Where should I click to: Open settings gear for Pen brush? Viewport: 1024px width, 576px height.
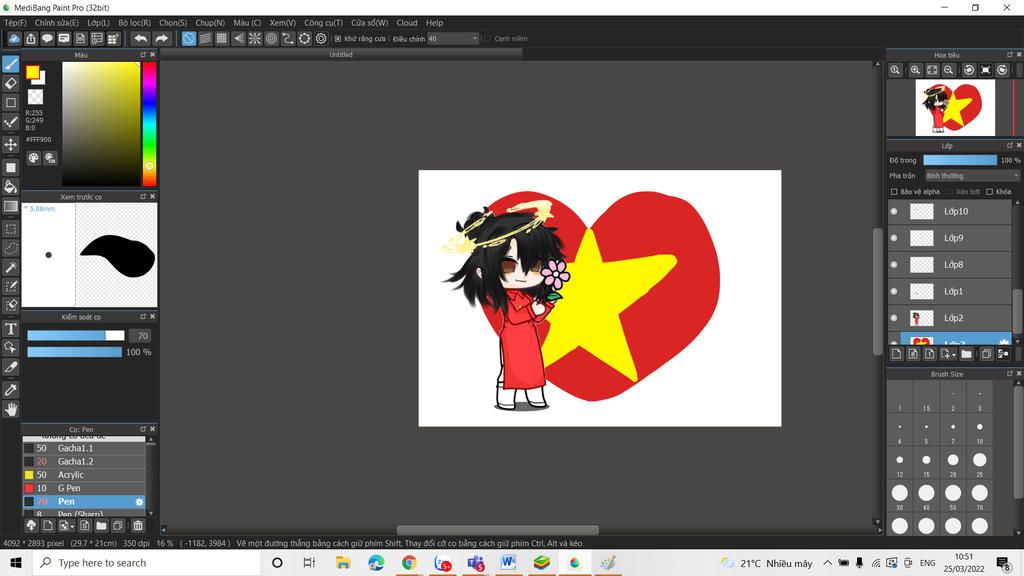139,502
